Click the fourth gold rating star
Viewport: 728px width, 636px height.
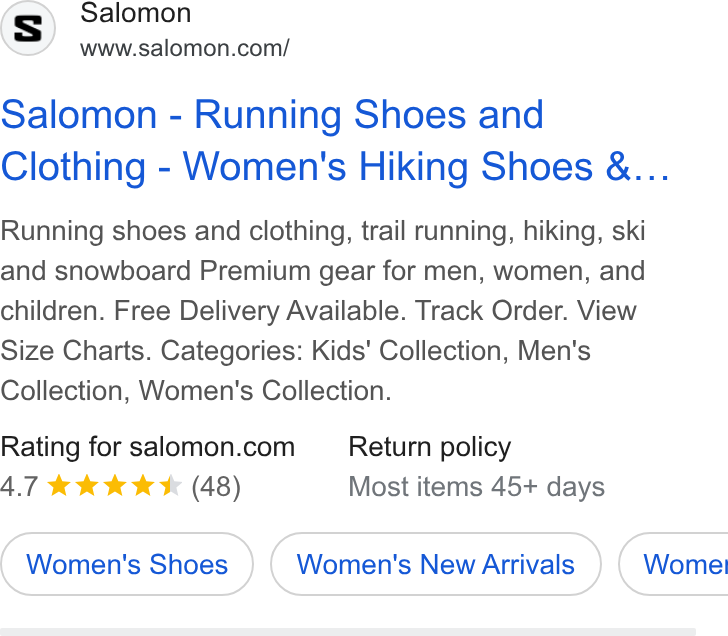pyautogui.click(x=143, y=486)
